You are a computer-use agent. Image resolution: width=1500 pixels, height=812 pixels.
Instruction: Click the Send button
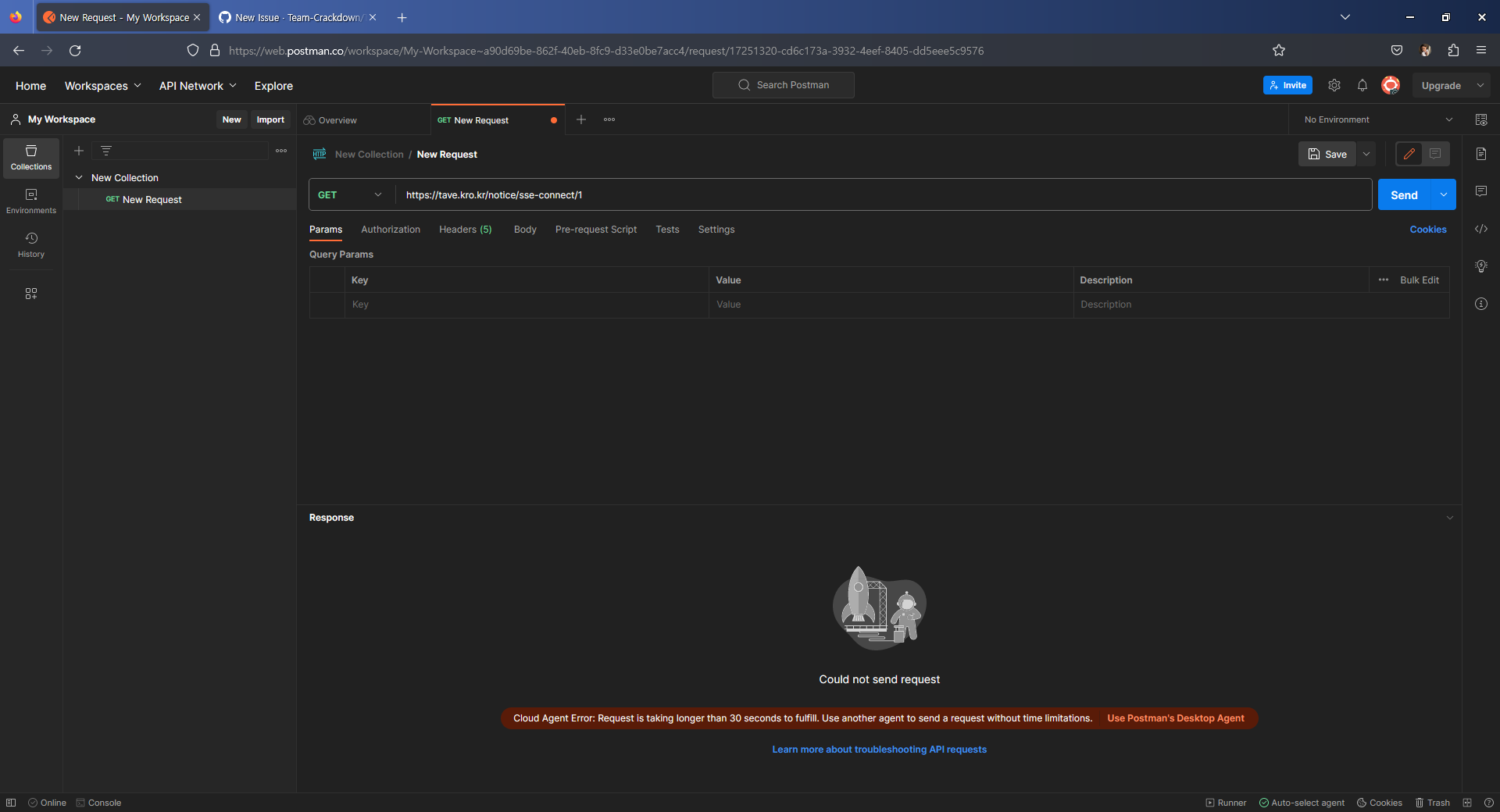[x=1404, y=195]
